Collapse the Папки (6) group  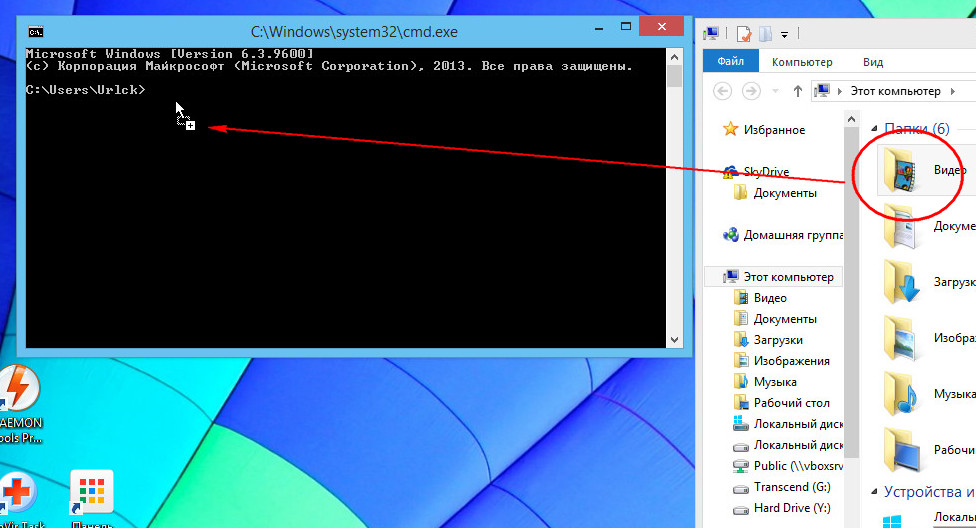[x=873, y=128]
